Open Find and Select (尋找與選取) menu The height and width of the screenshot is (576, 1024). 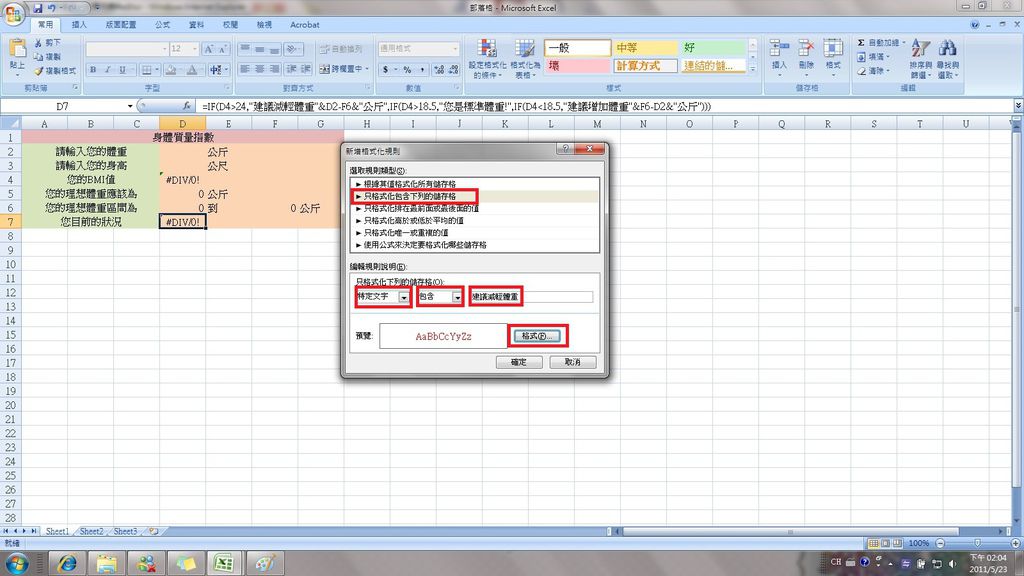(948, 58)
